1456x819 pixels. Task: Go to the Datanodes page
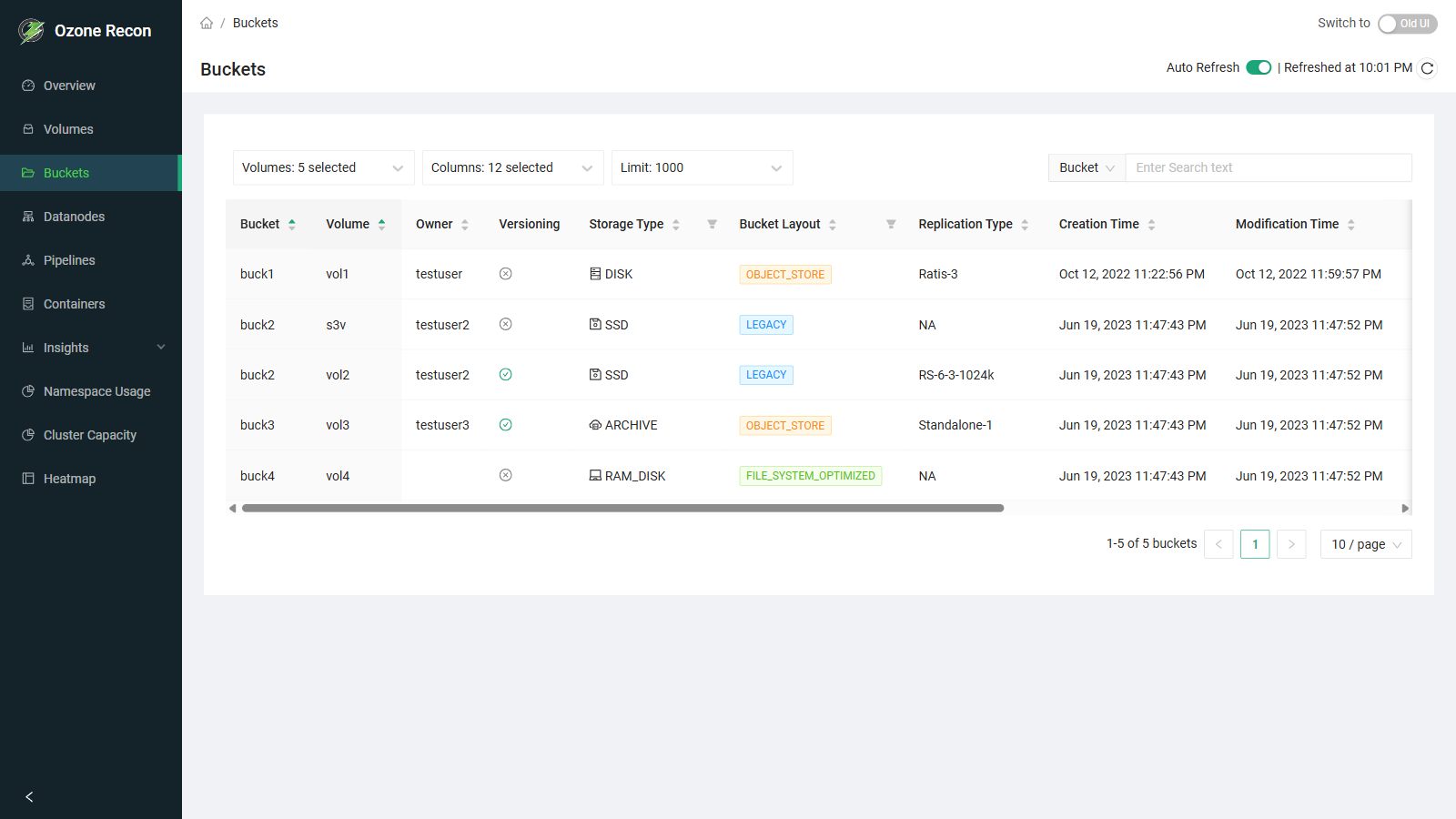(91, 217)
